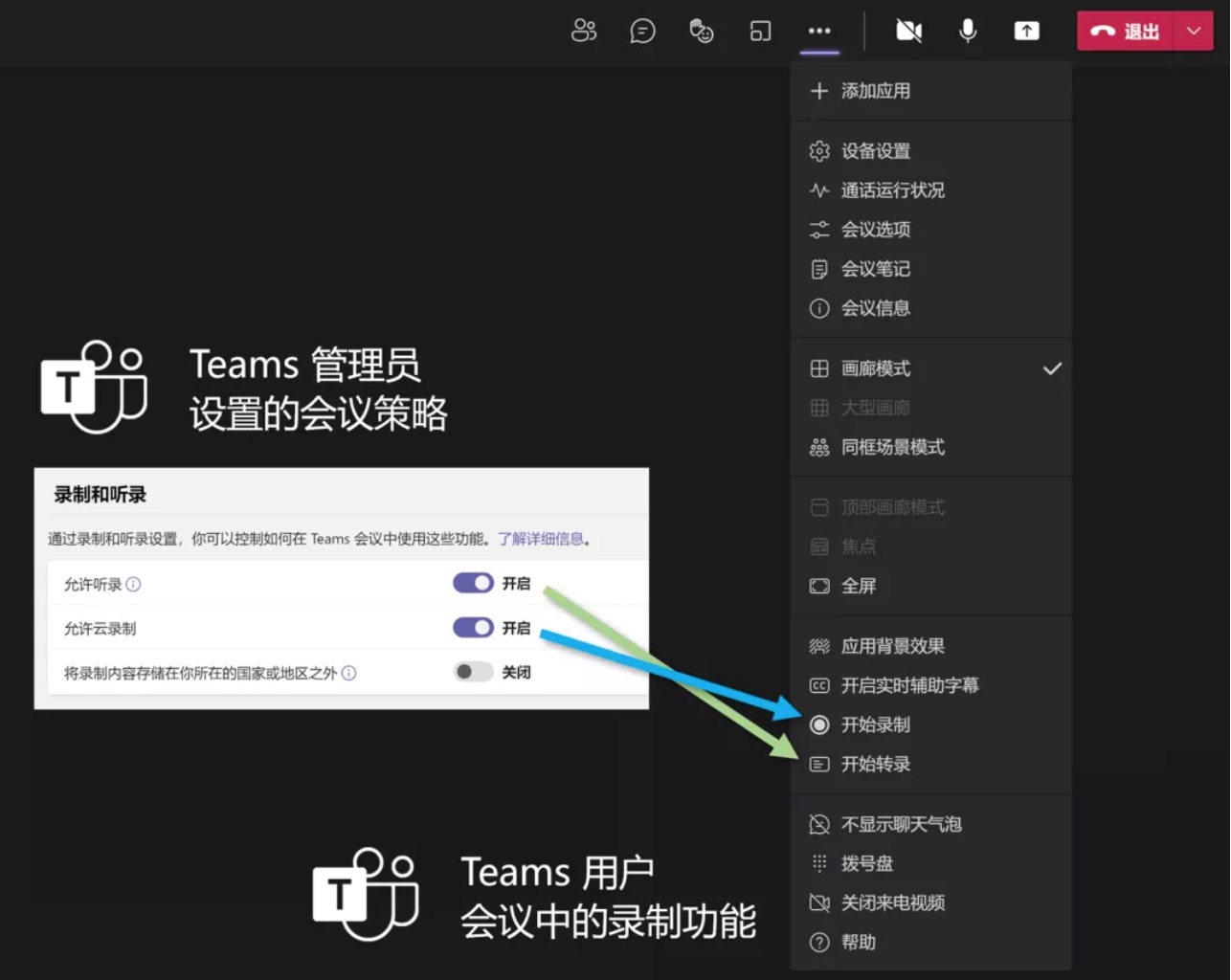
Task: Open the meeting chat icon
Action: tap(642, 31)
